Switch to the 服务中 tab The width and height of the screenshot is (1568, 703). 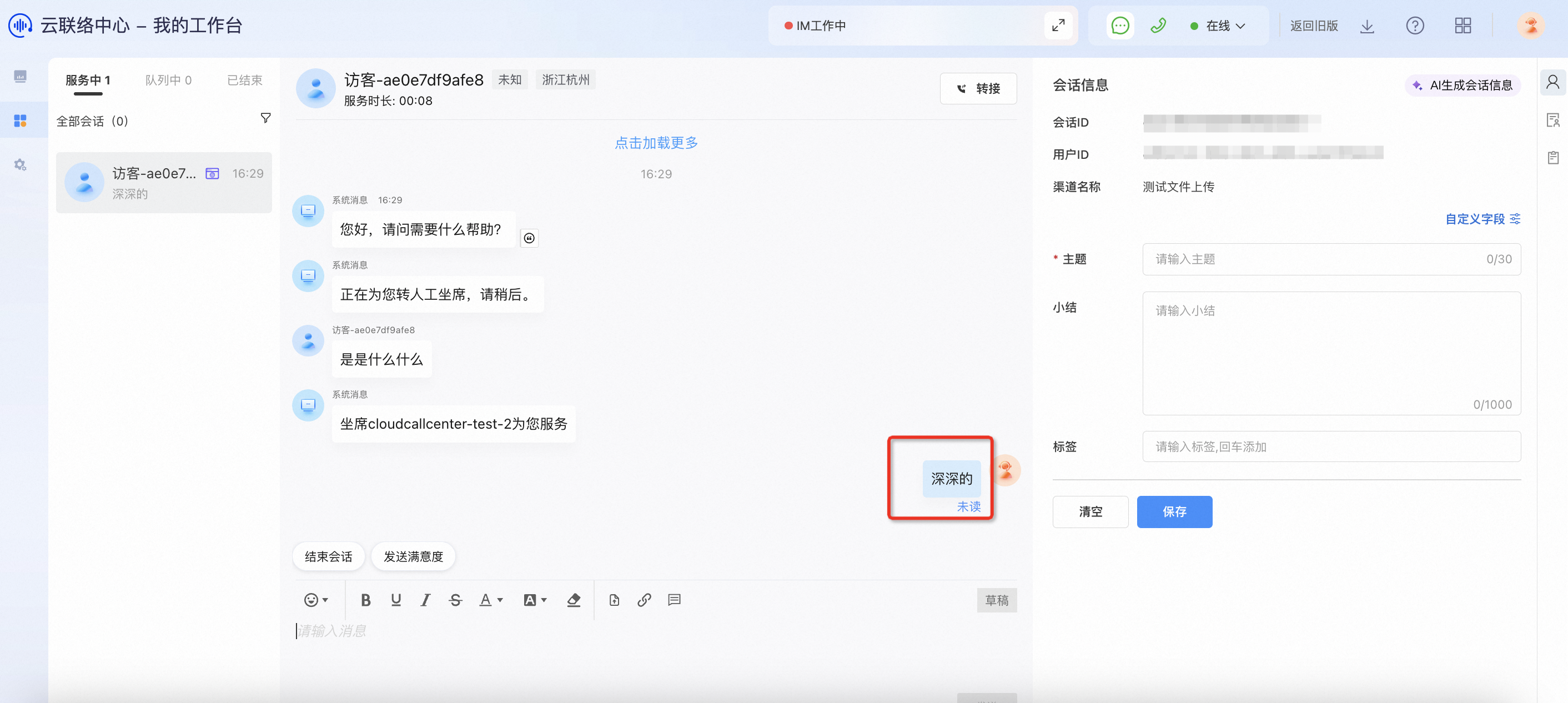pos(88,80)
